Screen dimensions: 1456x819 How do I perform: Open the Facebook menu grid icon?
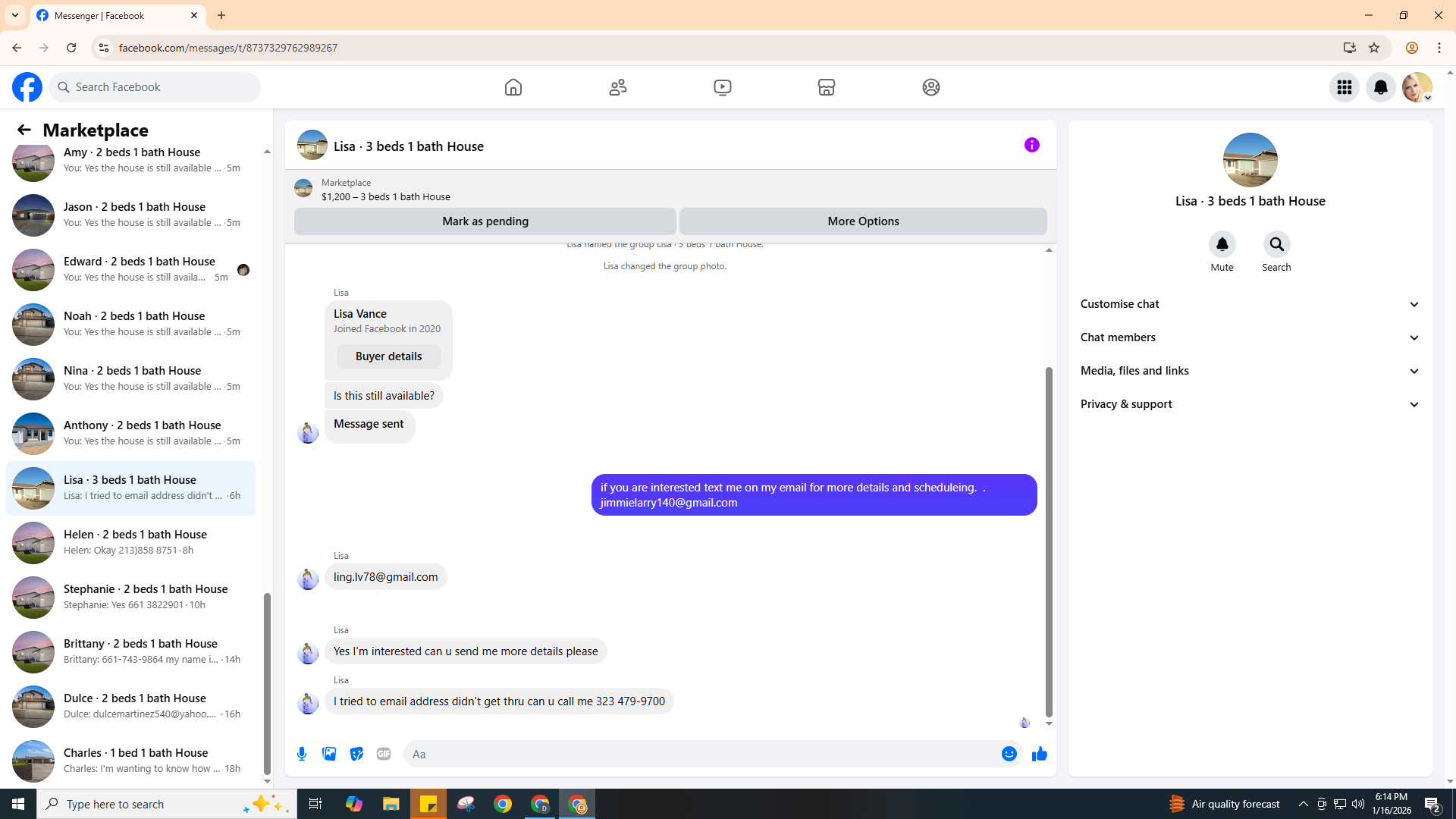click(1344, 87)
